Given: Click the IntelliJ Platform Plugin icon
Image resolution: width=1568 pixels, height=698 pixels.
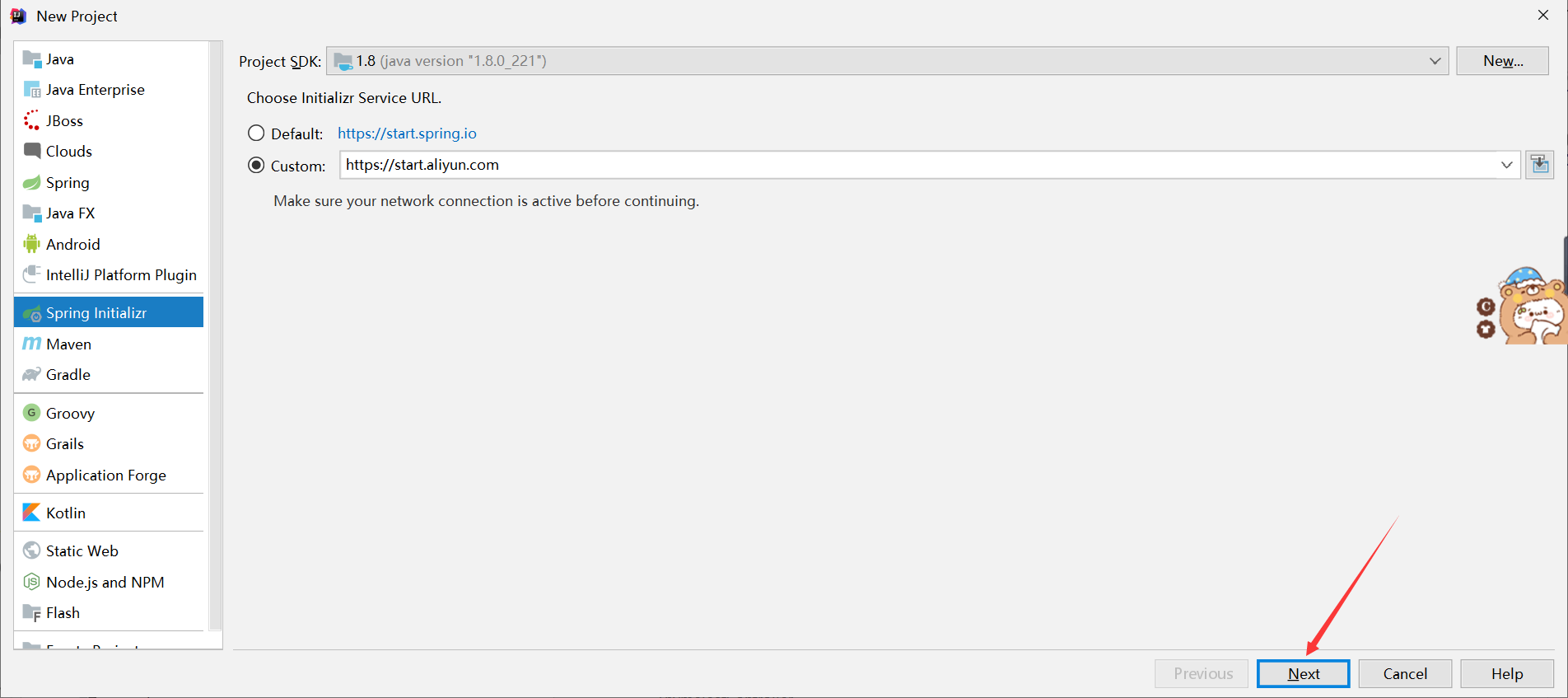Looking at the screenshot, I should pos(32,274).
